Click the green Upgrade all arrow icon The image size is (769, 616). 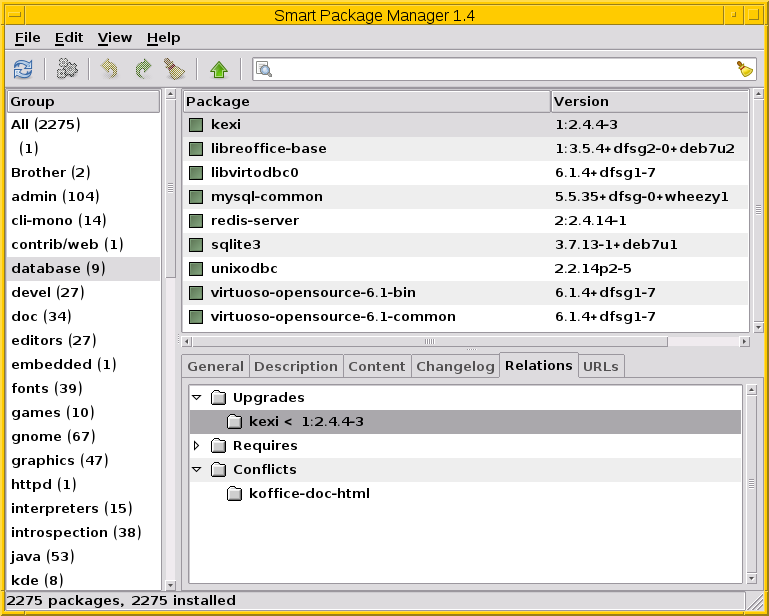219,69
